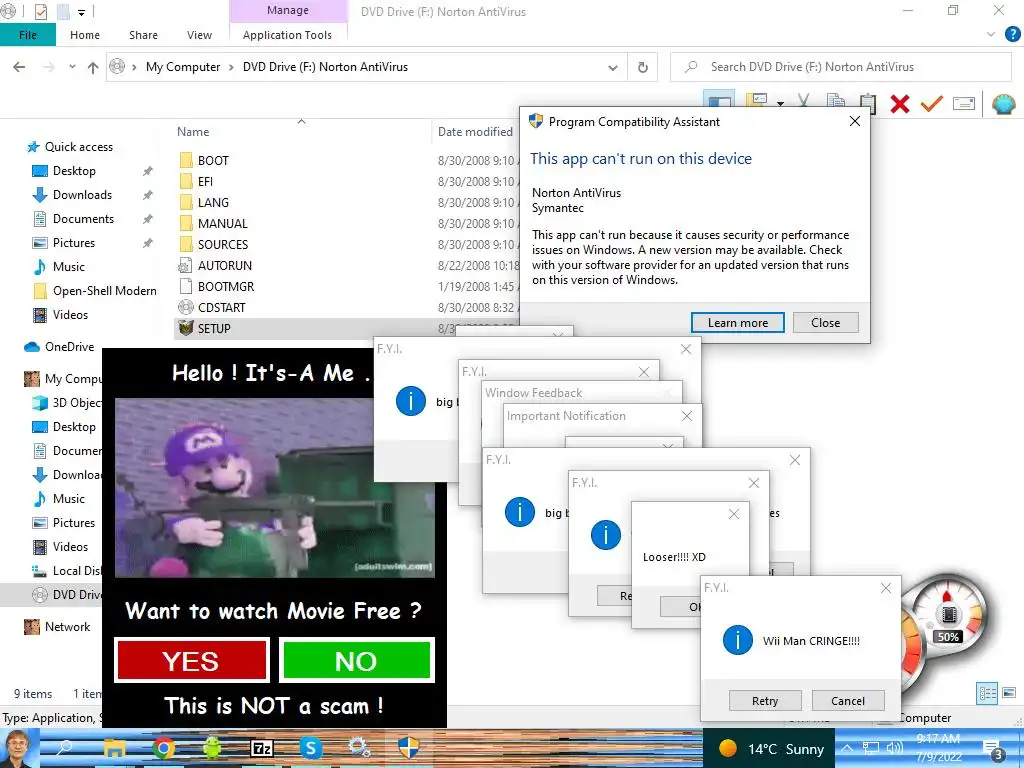The height and width of the screenshot is (768, 1024).
Task: Close the Looser!!!! XD message box
Action: pos(733,515)
